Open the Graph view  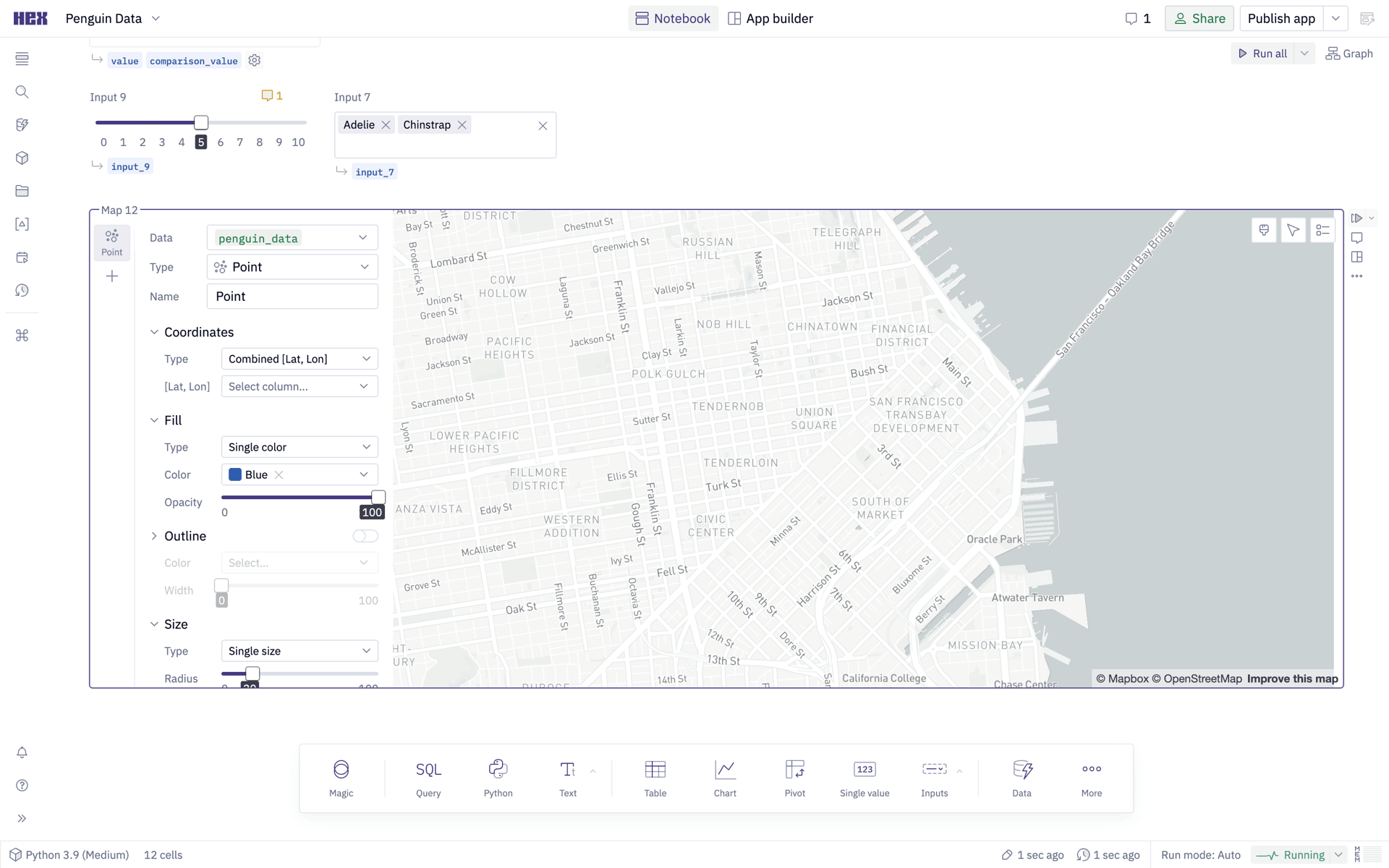[1349, 54]
